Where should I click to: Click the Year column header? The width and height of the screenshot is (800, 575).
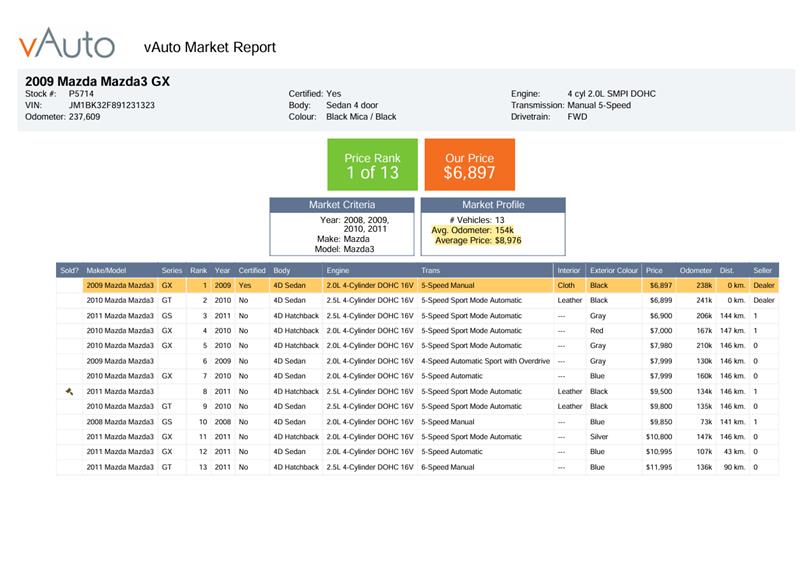(x=222, y=270)
